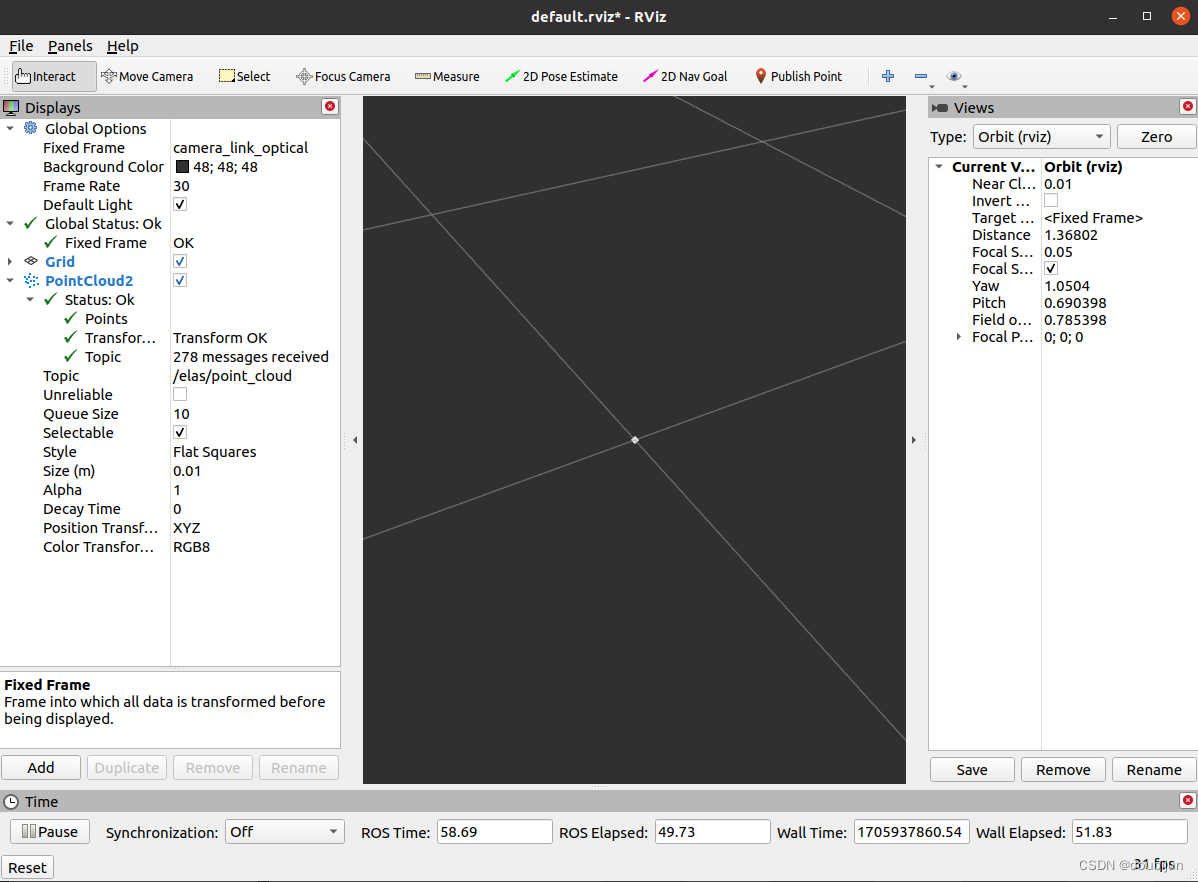The width and height of the screenshot is (1198, 882).
Task: Click the Wall Time field
Action: click(x=911, y=832)
